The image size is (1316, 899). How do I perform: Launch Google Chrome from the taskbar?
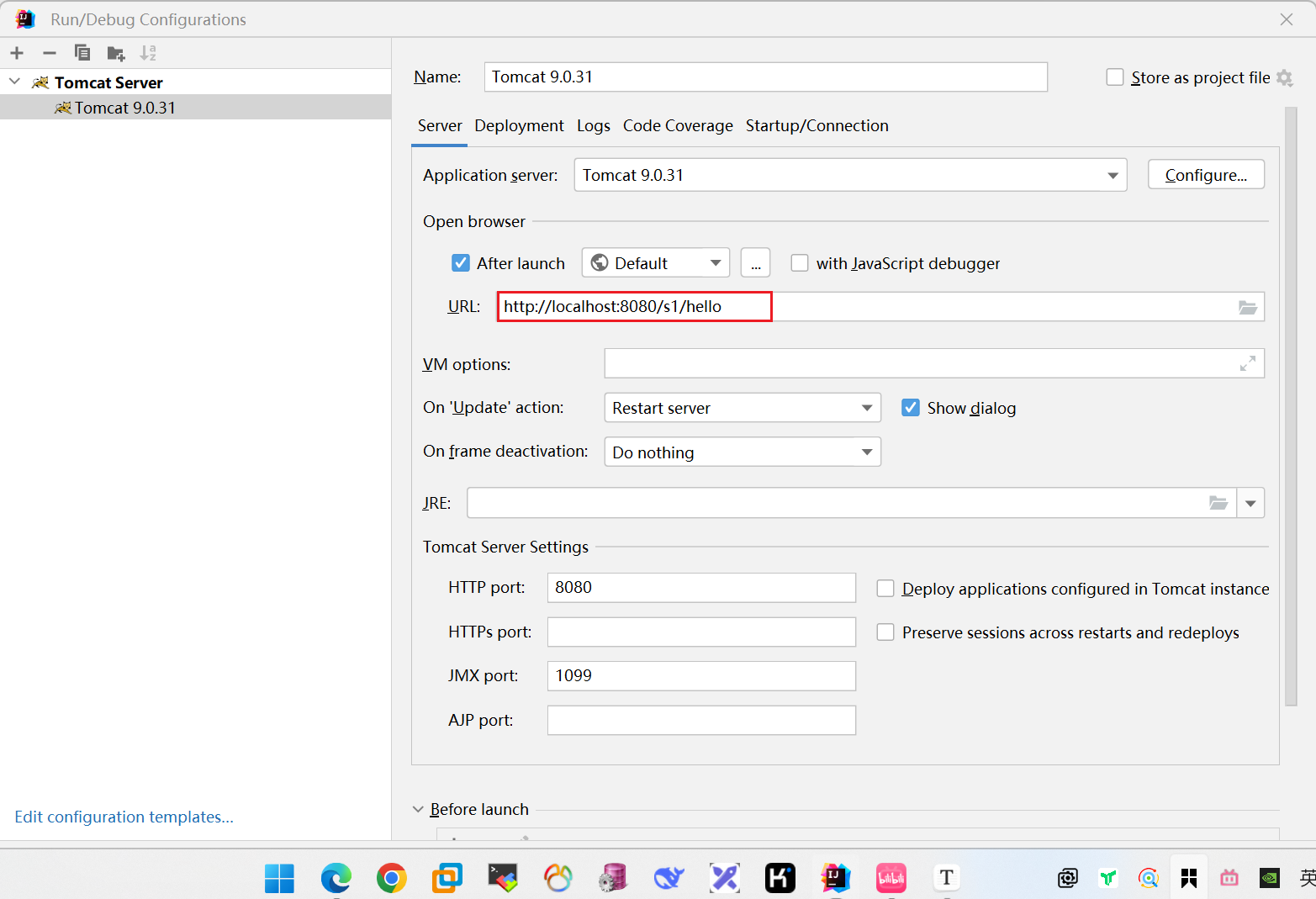click(x=392, y=878)
